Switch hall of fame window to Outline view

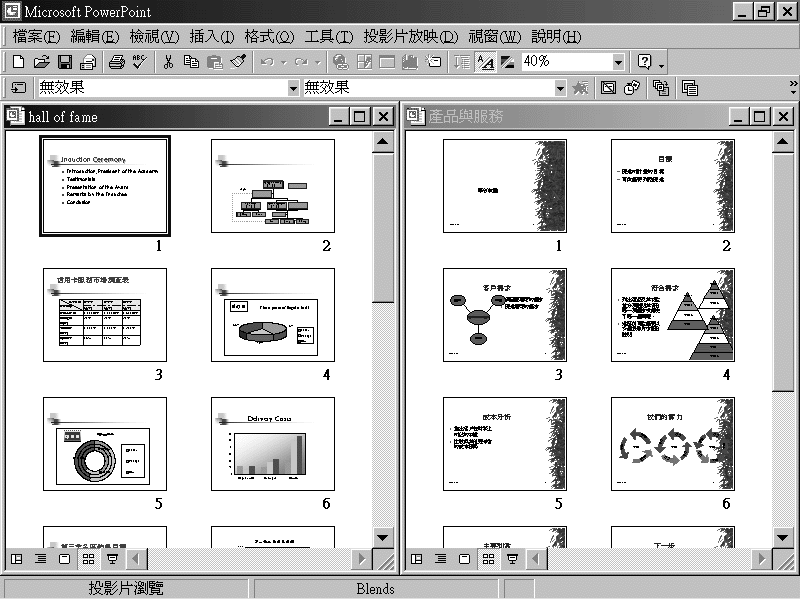tap(40, 559)
